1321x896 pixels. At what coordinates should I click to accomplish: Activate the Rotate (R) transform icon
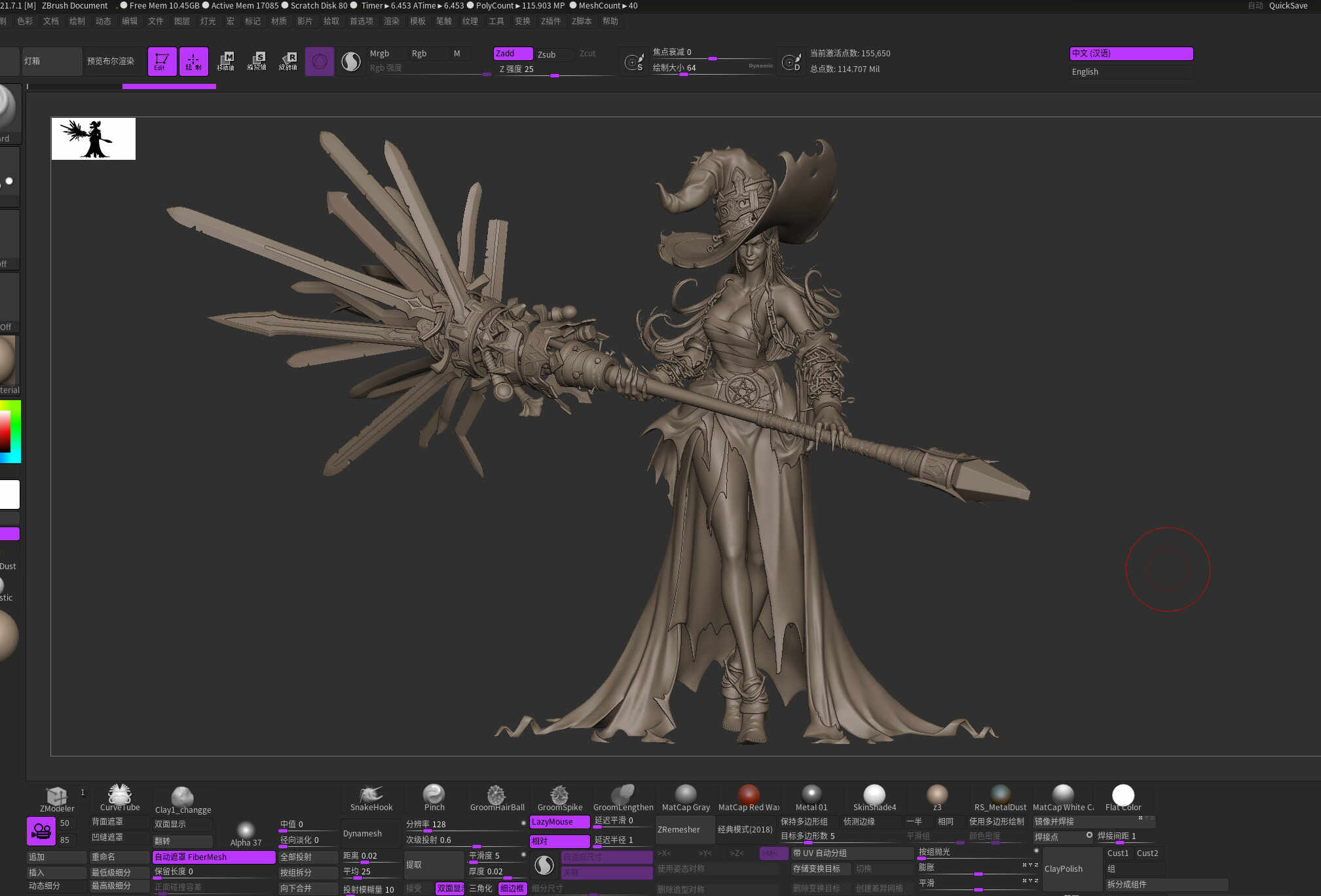288,62
